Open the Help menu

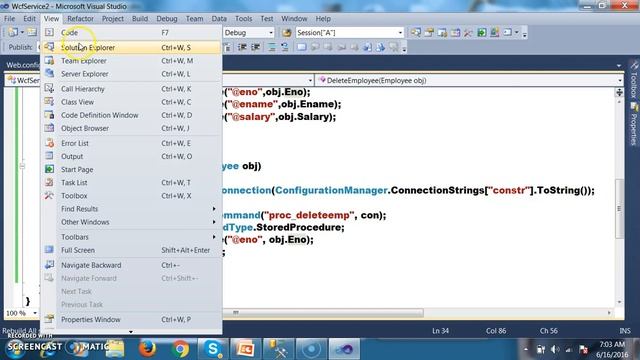point(323,19)
